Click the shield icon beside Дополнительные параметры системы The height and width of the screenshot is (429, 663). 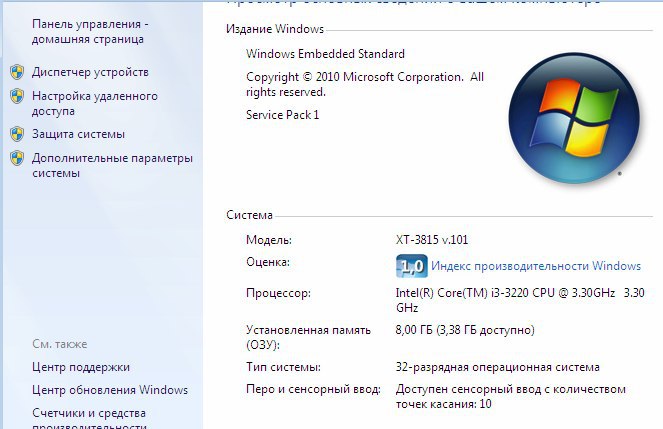(x=17, y=158)
